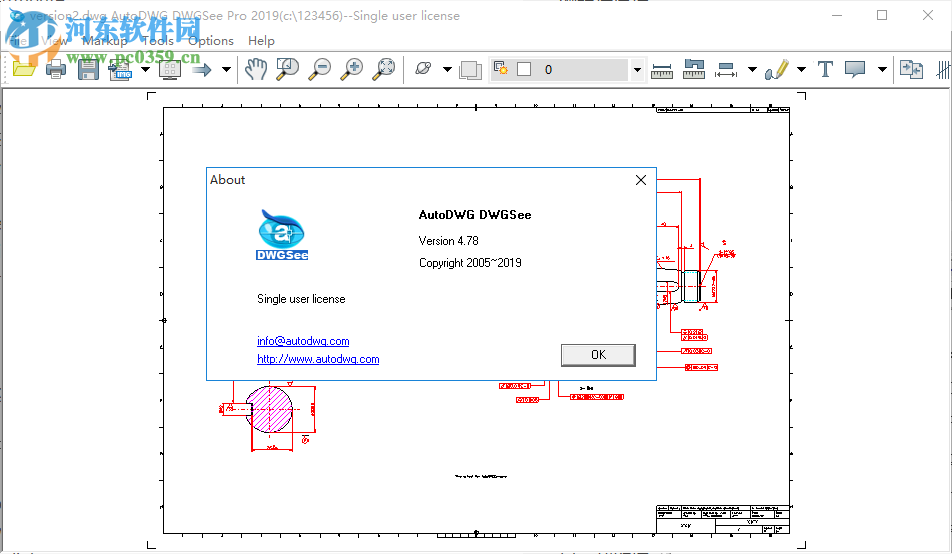Image resolution: width=952 pixels, height=554 pixels.
Task: Click the info@autodwg.com email link
Action: (303, 341)
